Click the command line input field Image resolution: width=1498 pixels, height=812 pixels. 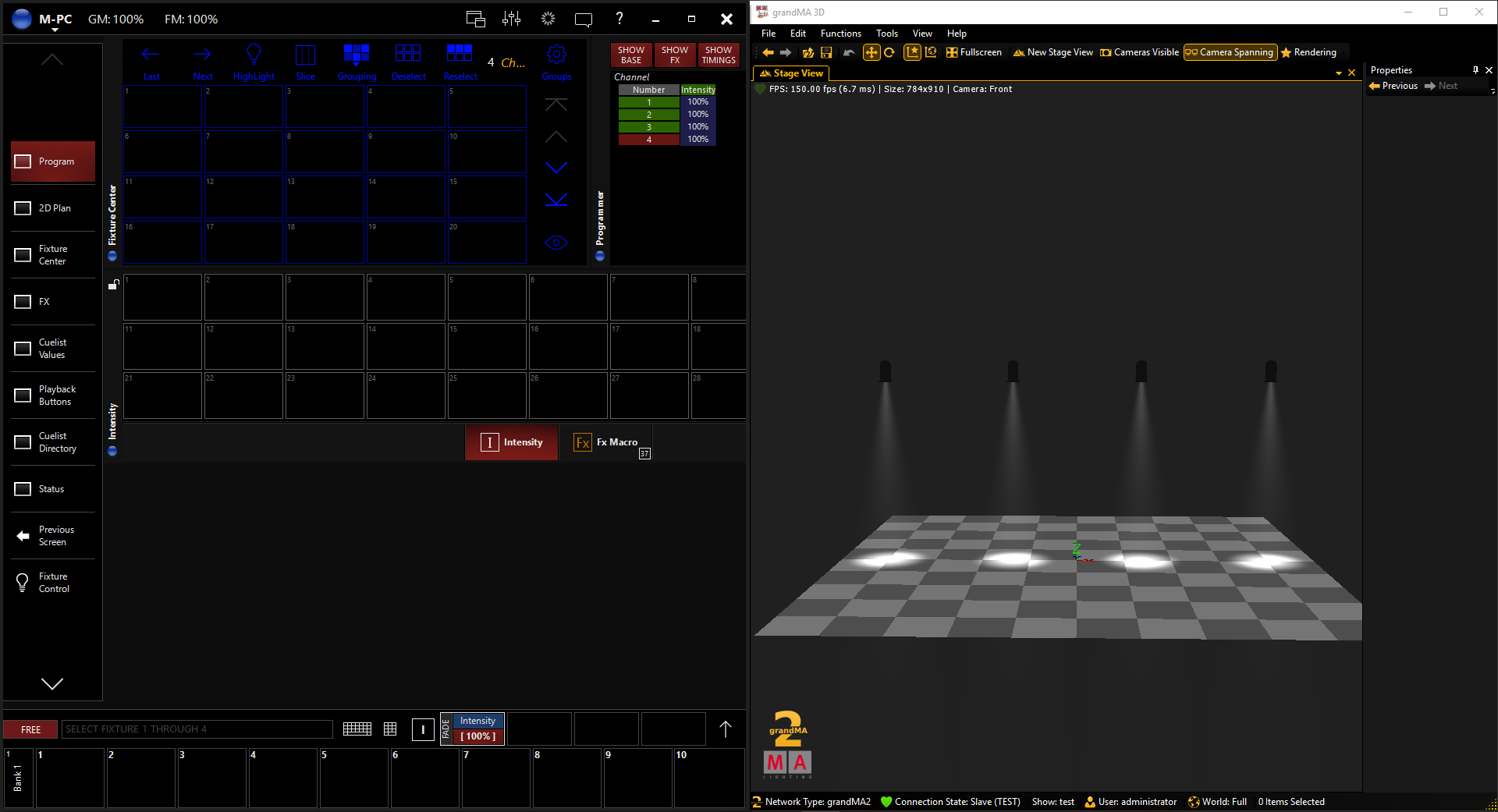coord(197,729)
